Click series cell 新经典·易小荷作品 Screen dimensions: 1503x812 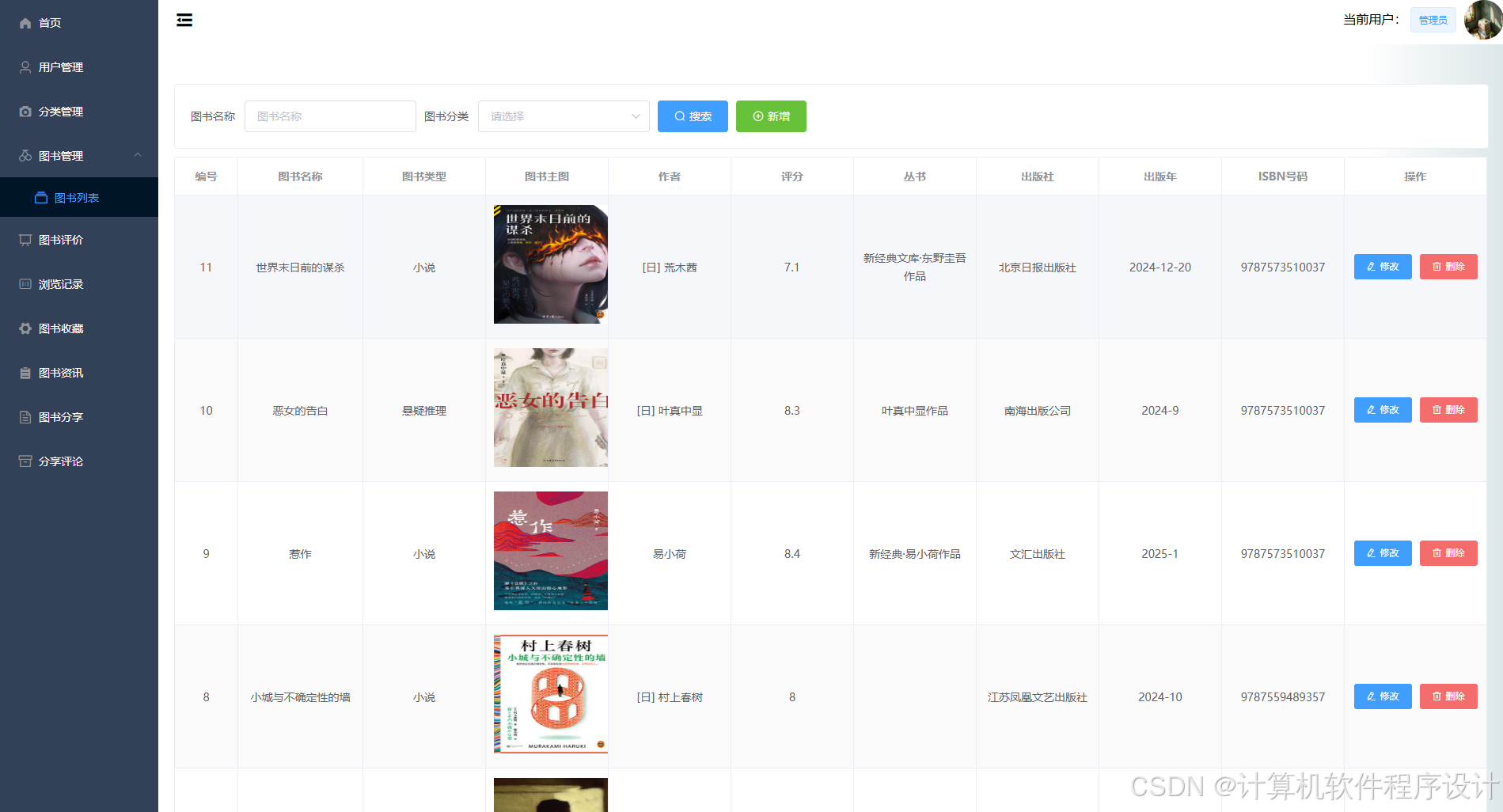click(x=915, y=554)
